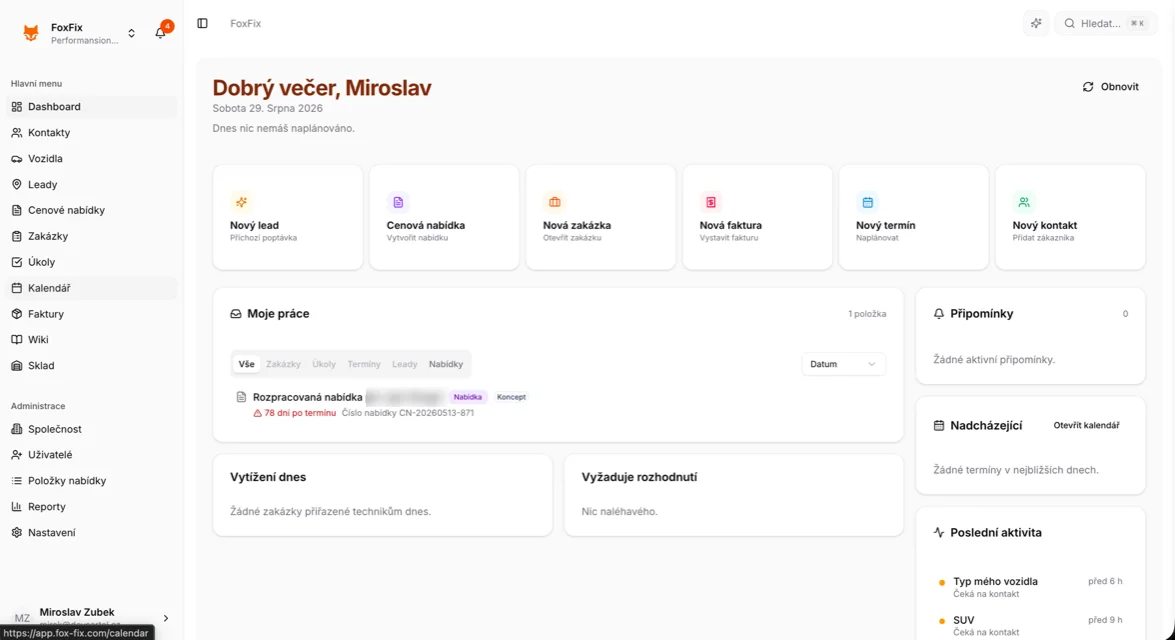Click the Cenová nabídka document icon

398,202
